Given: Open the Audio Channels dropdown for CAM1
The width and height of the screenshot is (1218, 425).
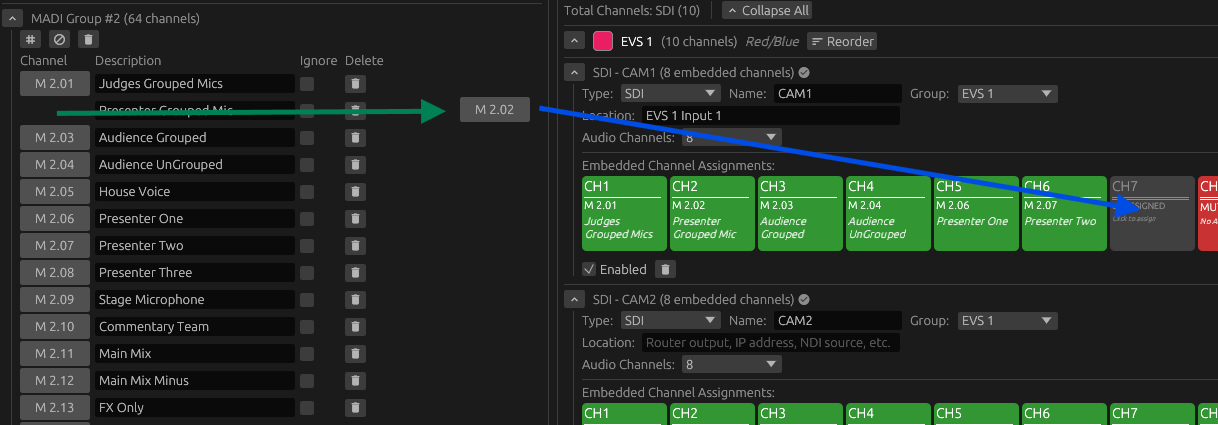Looking at the screenshot, I should tap(731, 138).
